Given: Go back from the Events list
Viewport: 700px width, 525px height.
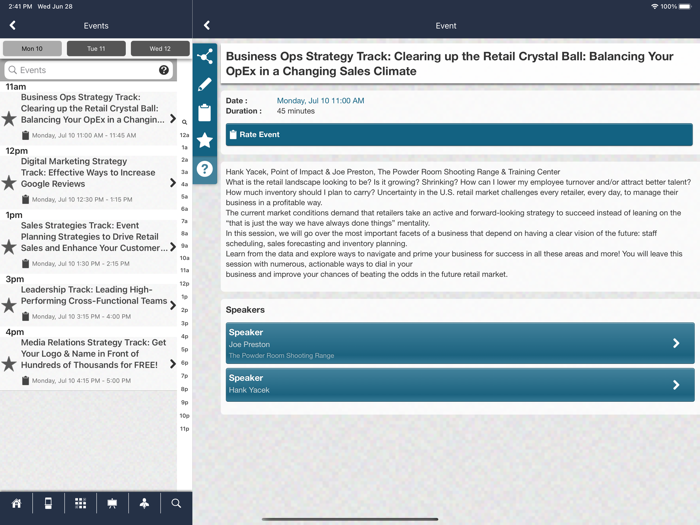Looking at the screenshot, I should click(12, 25).
